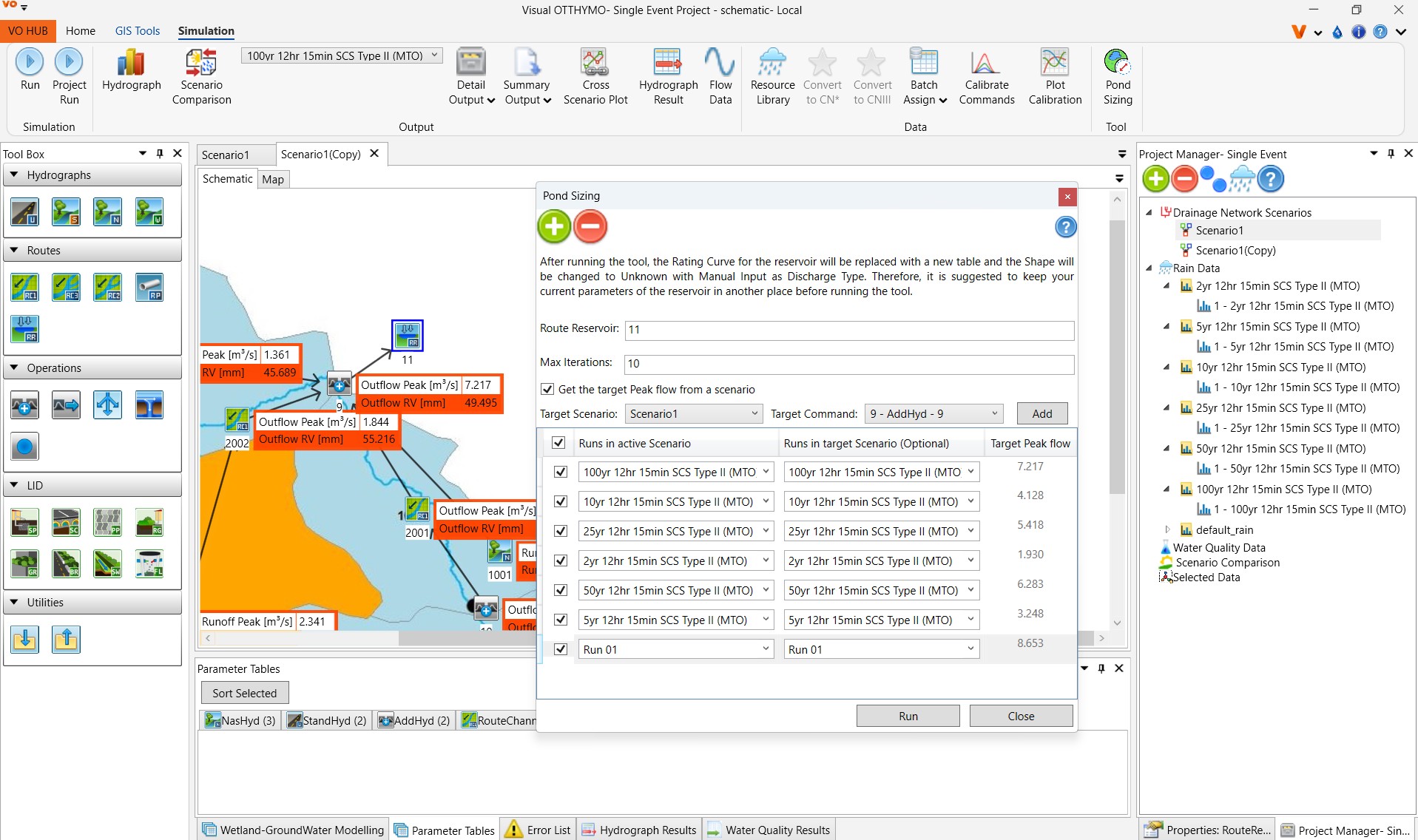Click green add icon in Project Manager

tap(1155, 179)
